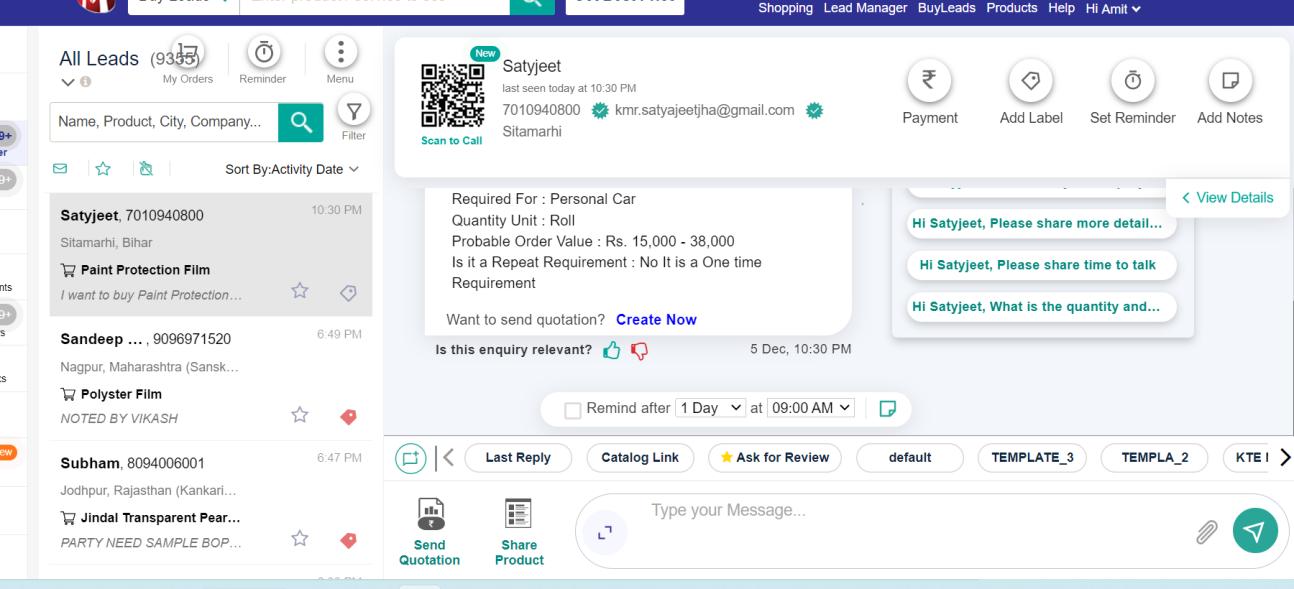1294x589 pixels.
Task: Click the kmr.satyajeetjha@gmail.com email address
Action: pyautogui.click(x=705, y=109)
